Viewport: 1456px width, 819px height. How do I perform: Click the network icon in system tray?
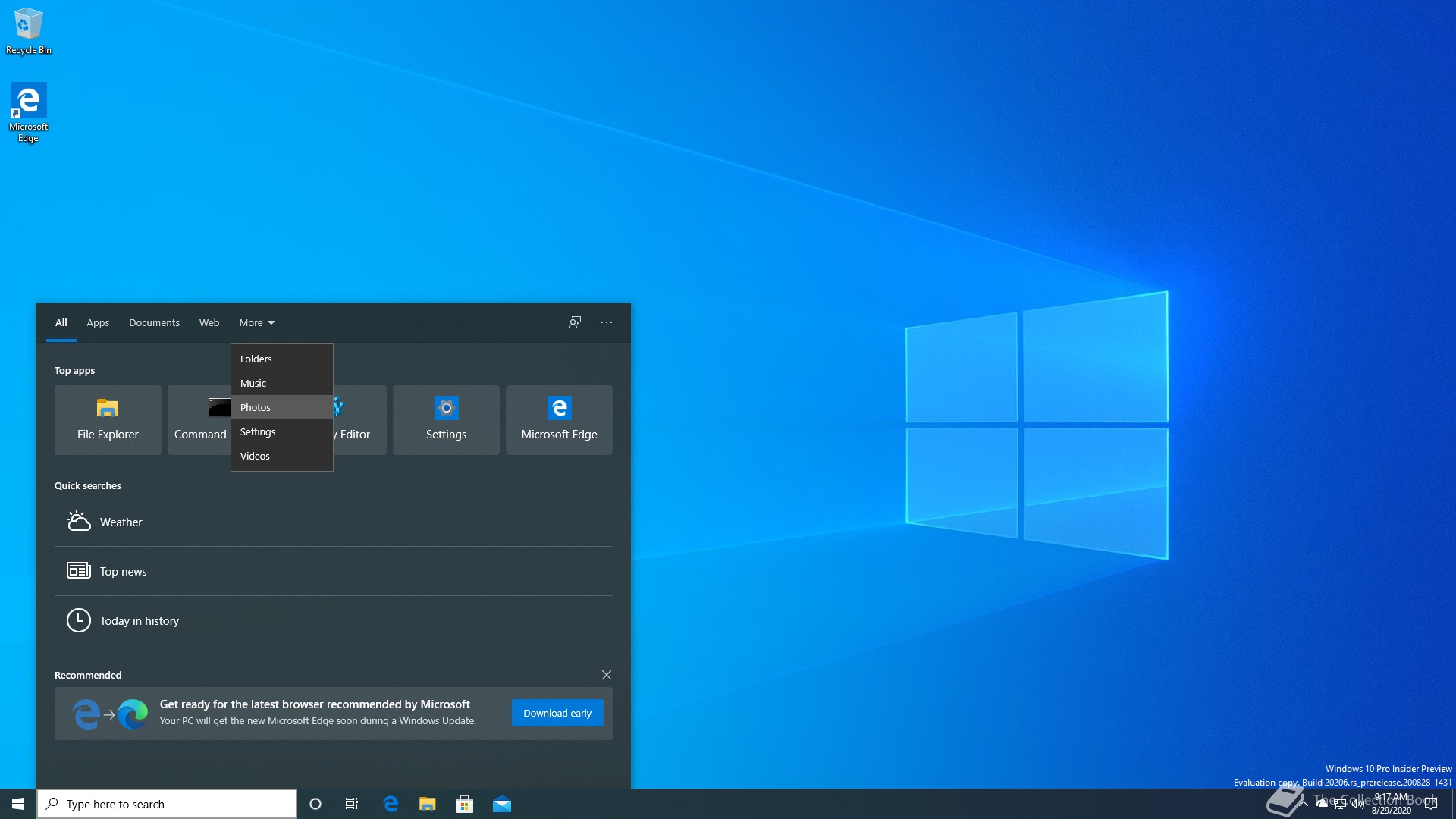coord(1340,805)
